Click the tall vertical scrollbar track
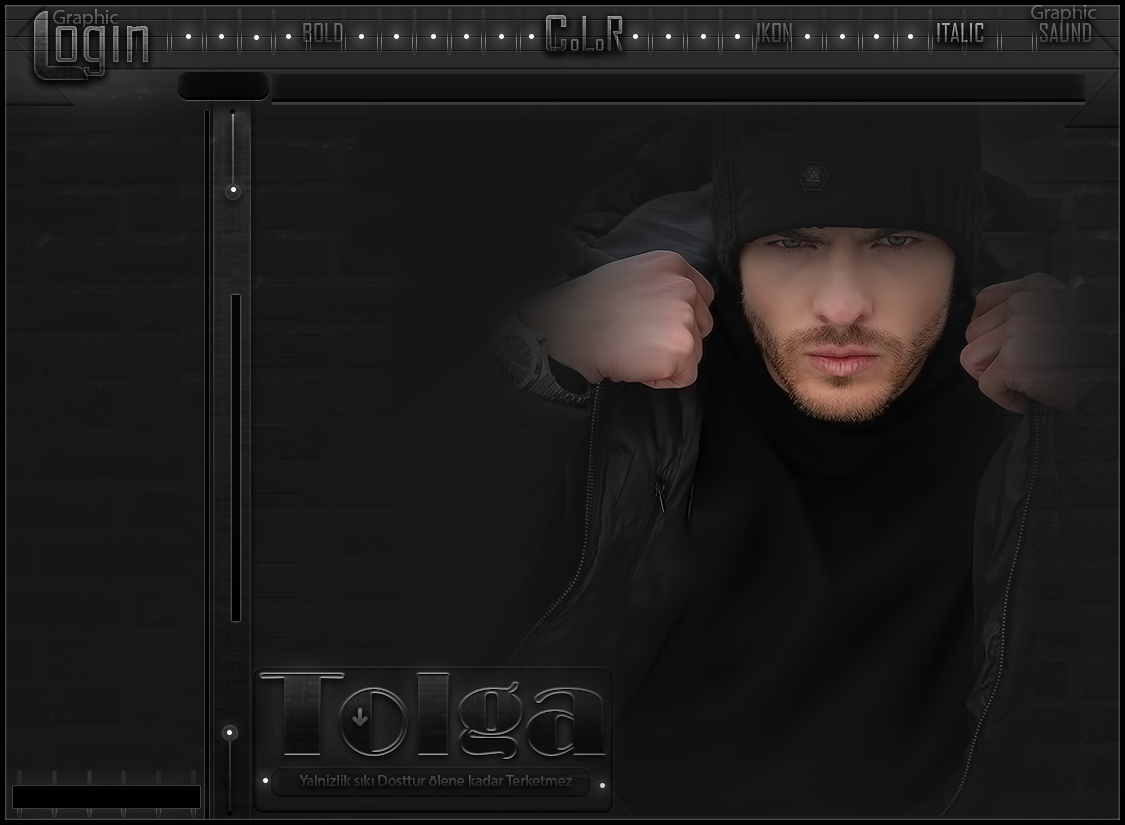This screenshot has height=825, width=1125. point(235,458)
